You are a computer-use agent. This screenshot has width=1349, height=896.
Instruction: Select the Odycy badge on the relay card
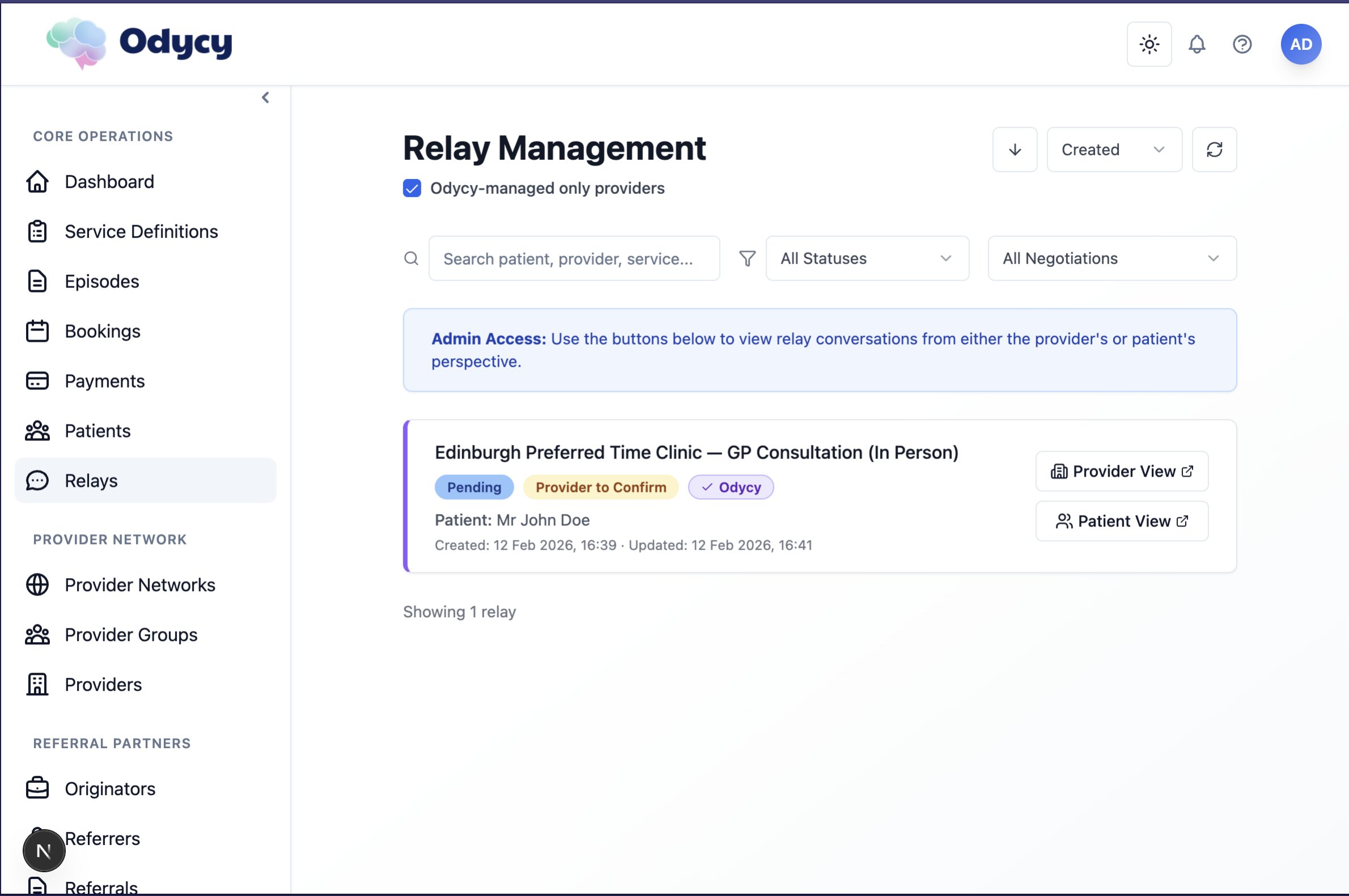pyautogui.click(x=731, y=487)
